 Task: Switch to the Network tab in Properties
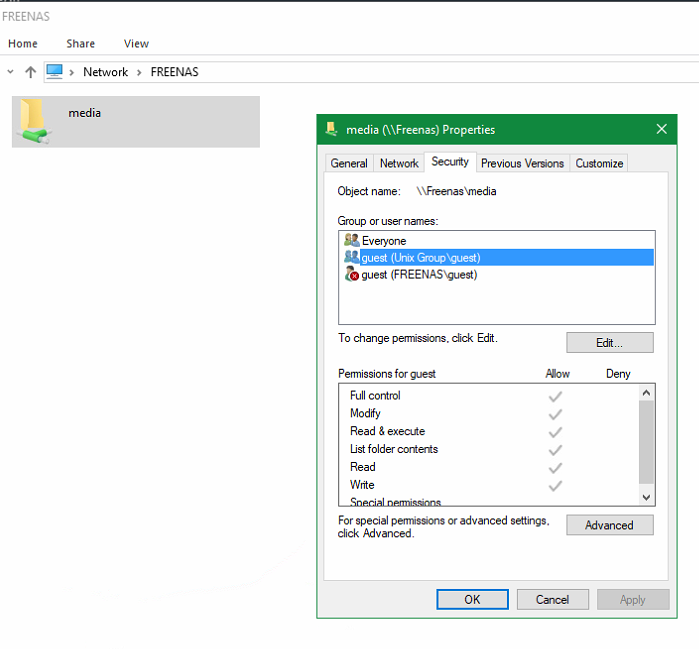tap(399, 163)
